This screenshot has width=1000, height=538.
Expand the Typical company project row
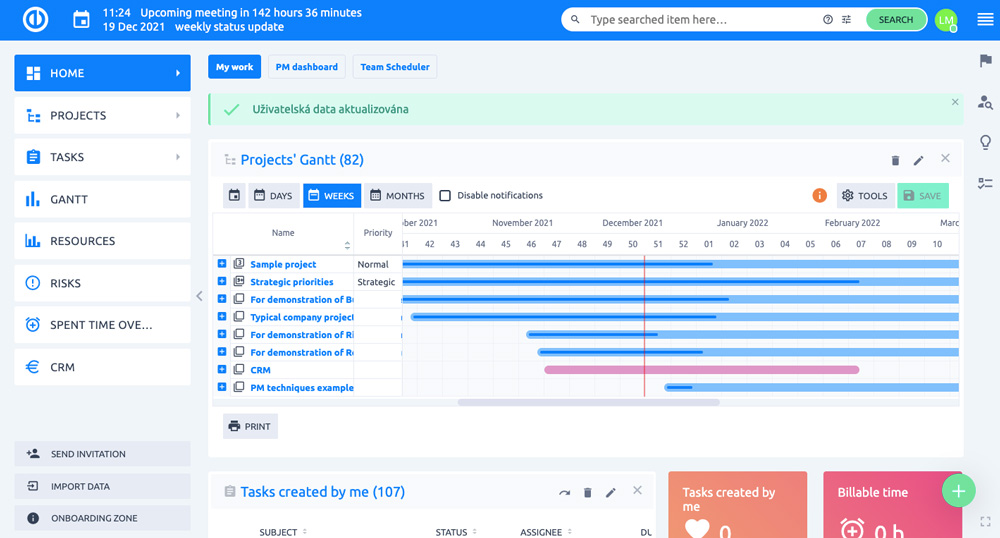[x=221, y=316]
